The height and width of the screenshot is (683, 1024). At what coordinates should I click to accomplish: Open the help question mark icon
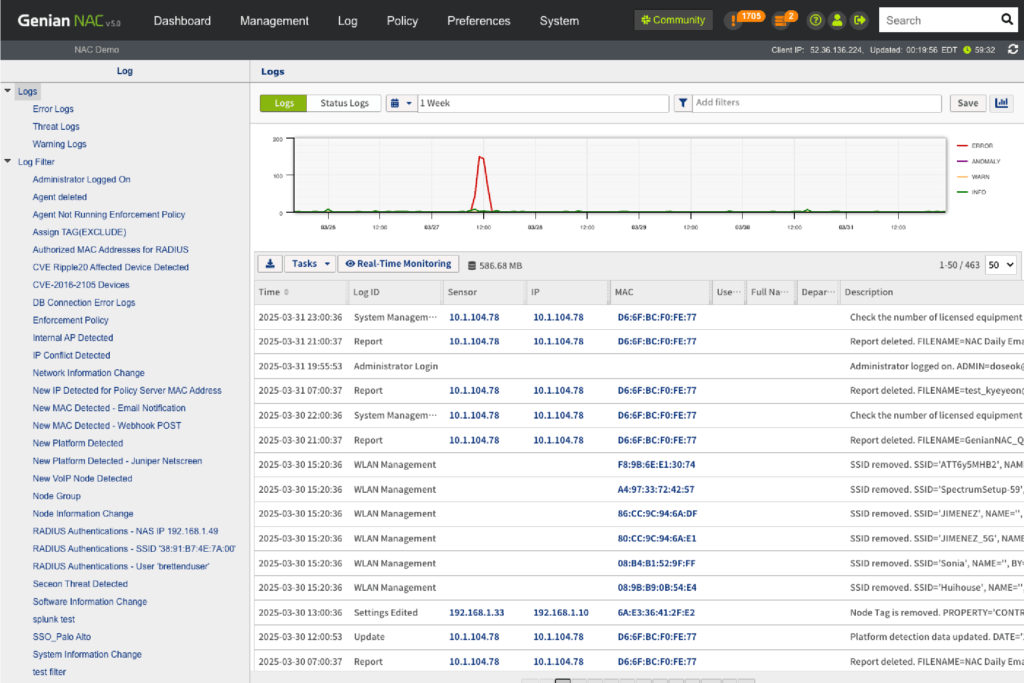click(x=815, y=20)
